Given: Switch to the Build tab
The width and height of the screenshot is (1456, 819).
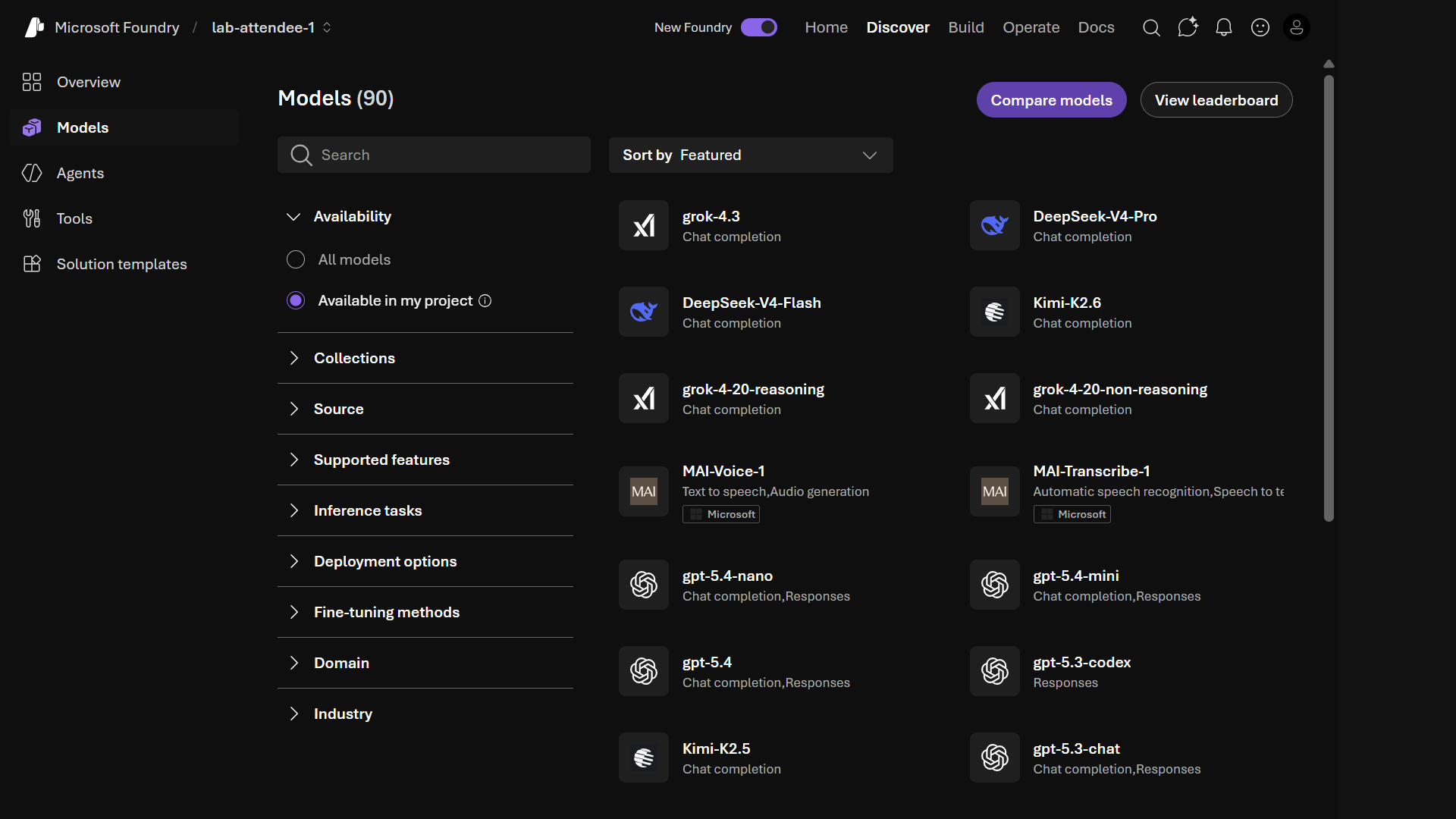Looking at the screenshot, I should 966,27.
